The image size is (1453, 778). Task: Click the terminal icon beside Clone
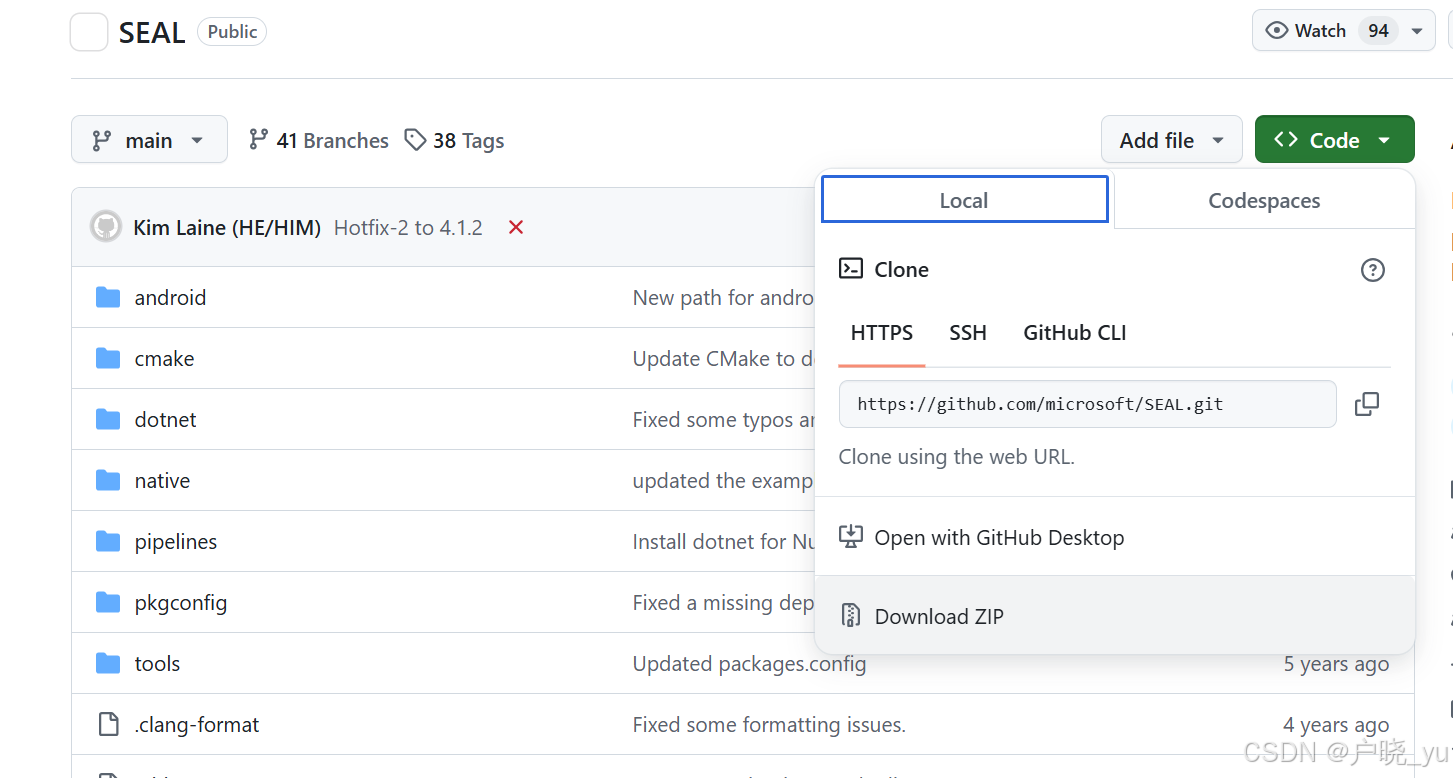coord(851,268)
